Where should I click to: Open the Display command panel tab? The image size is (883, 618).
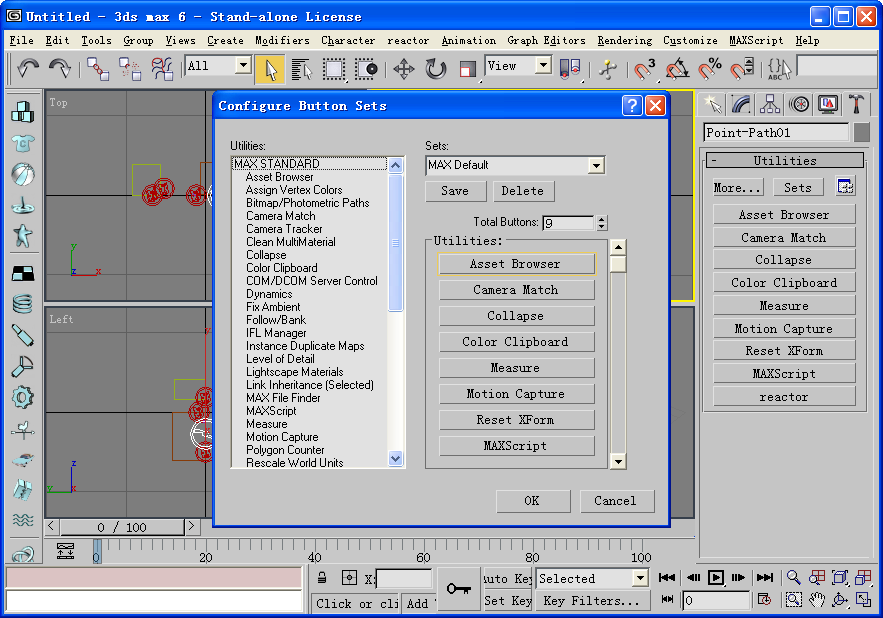[x=827, y=104]
